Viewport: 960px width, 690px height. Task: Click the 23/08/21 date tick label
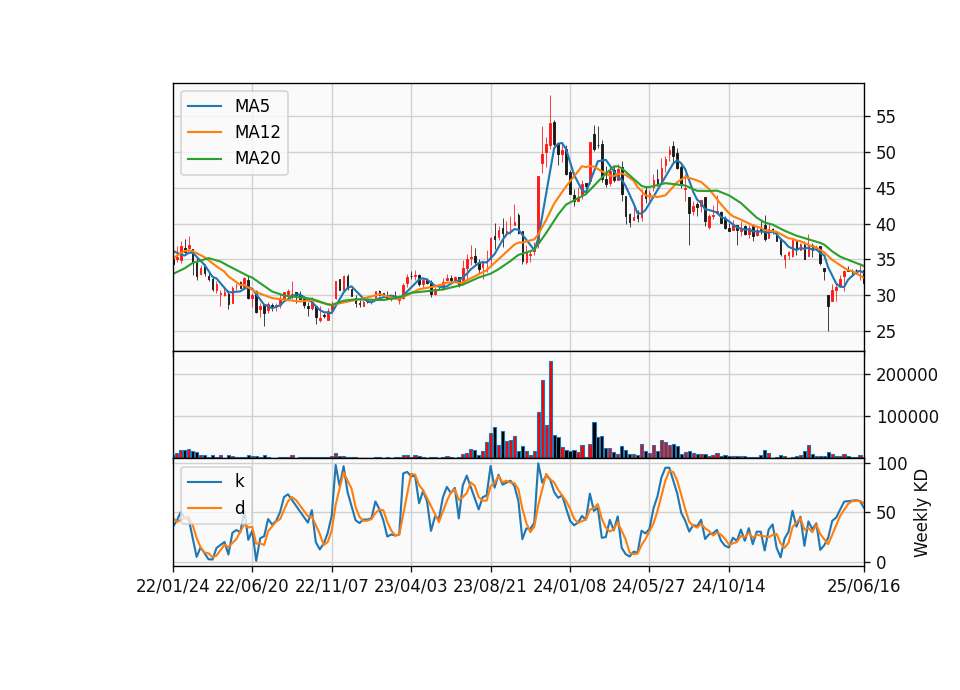point(490,586)
